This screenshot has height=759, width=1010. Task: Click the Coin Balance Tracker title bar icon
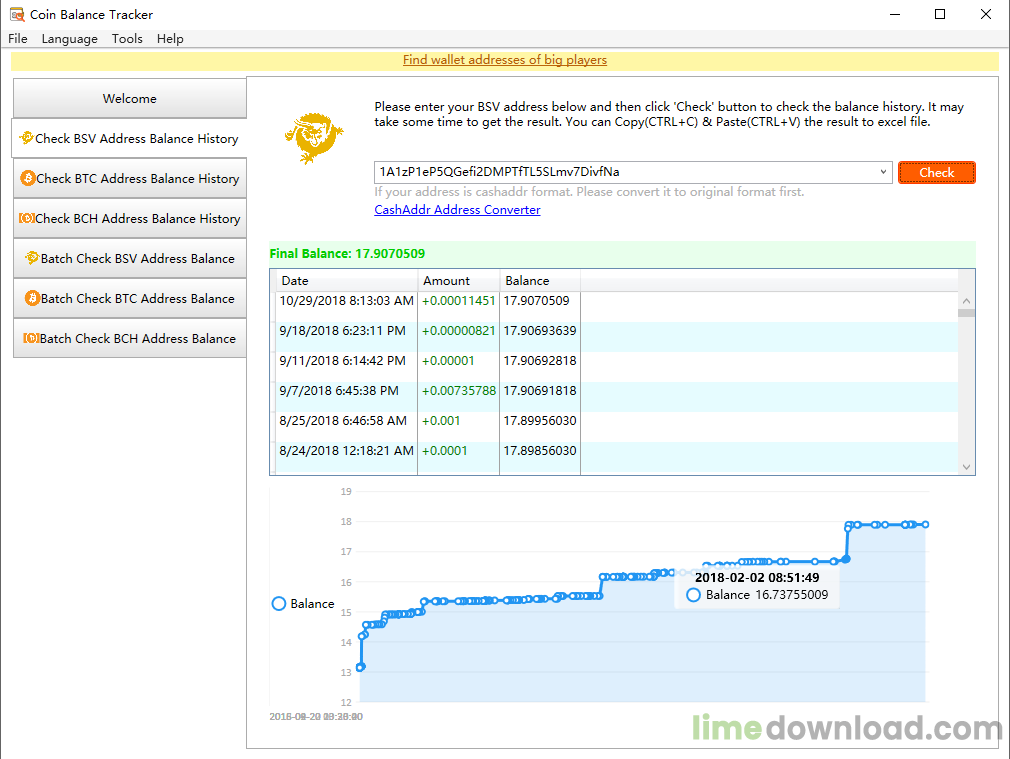[x=16, y=15]
